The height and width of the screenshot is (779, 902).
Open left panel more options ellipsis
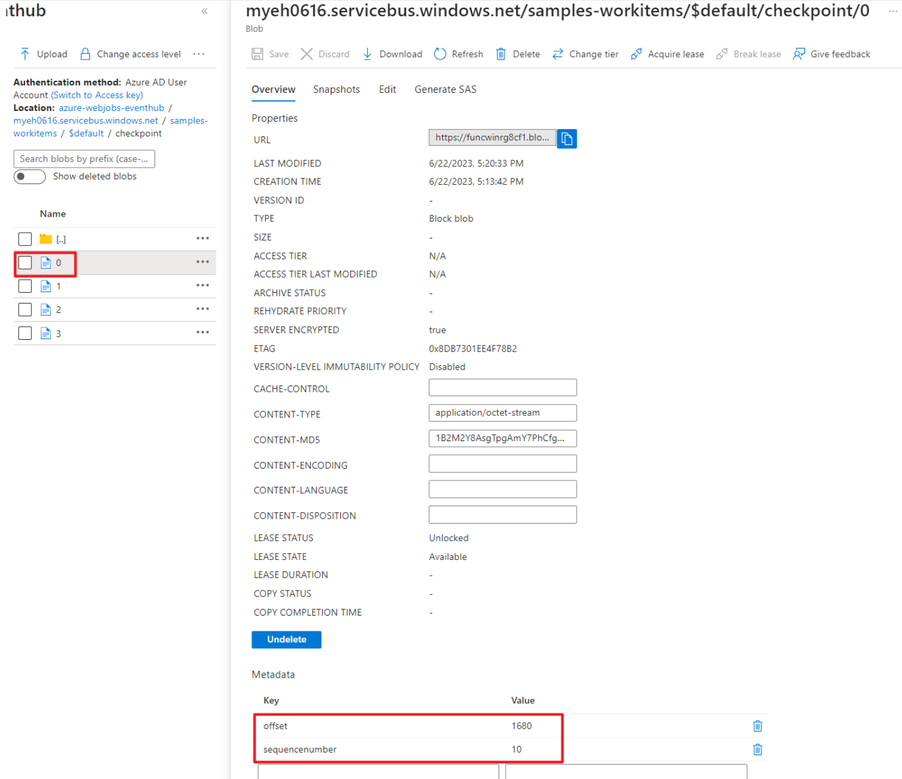pyautogui.click(x=198, y=54)
